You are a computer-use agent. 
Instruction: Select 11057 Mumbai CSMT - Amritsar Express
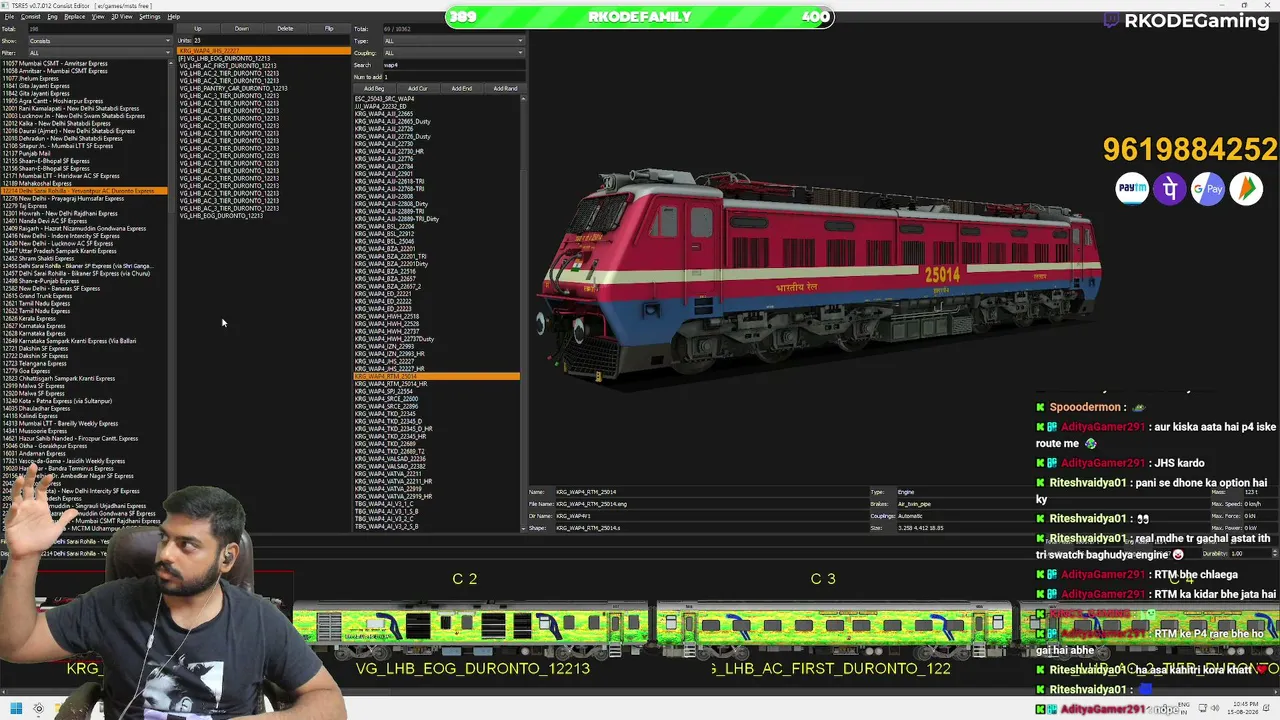point(85,64)
